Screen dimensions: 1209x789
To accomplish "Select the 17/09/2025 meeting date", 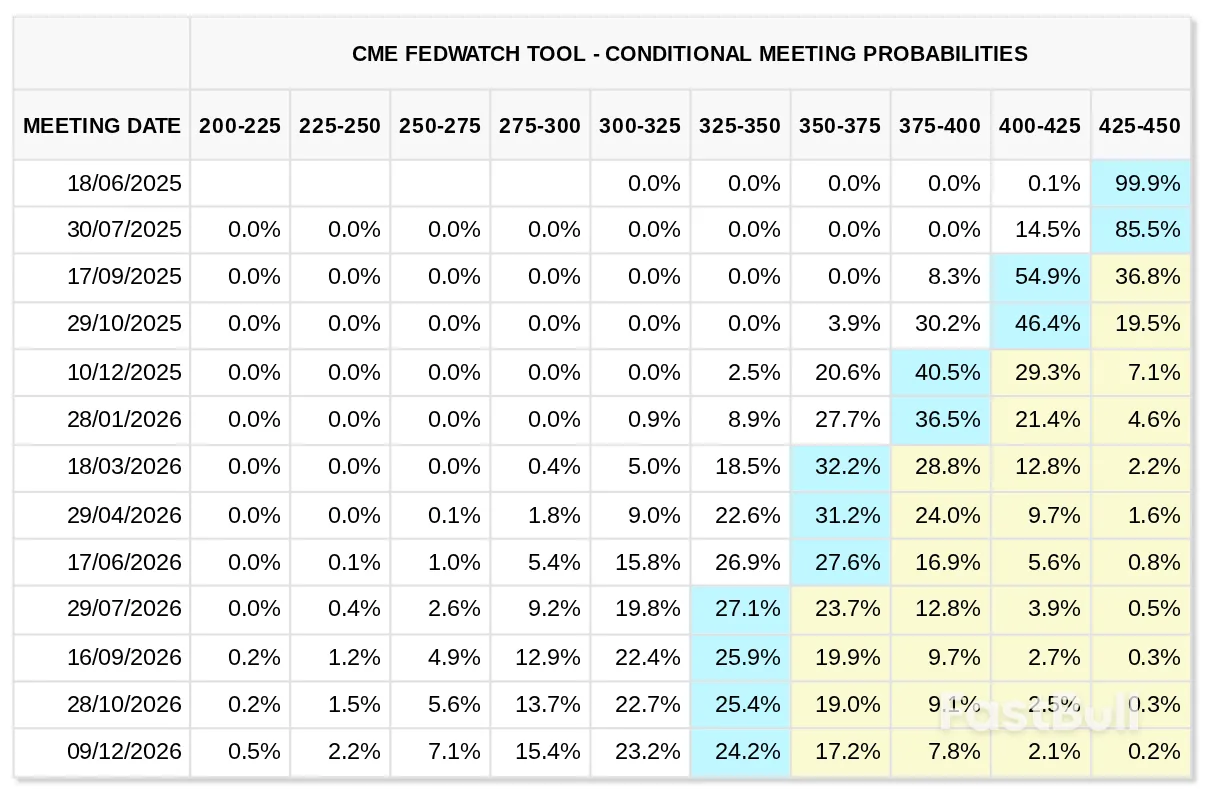I will 124,277.
